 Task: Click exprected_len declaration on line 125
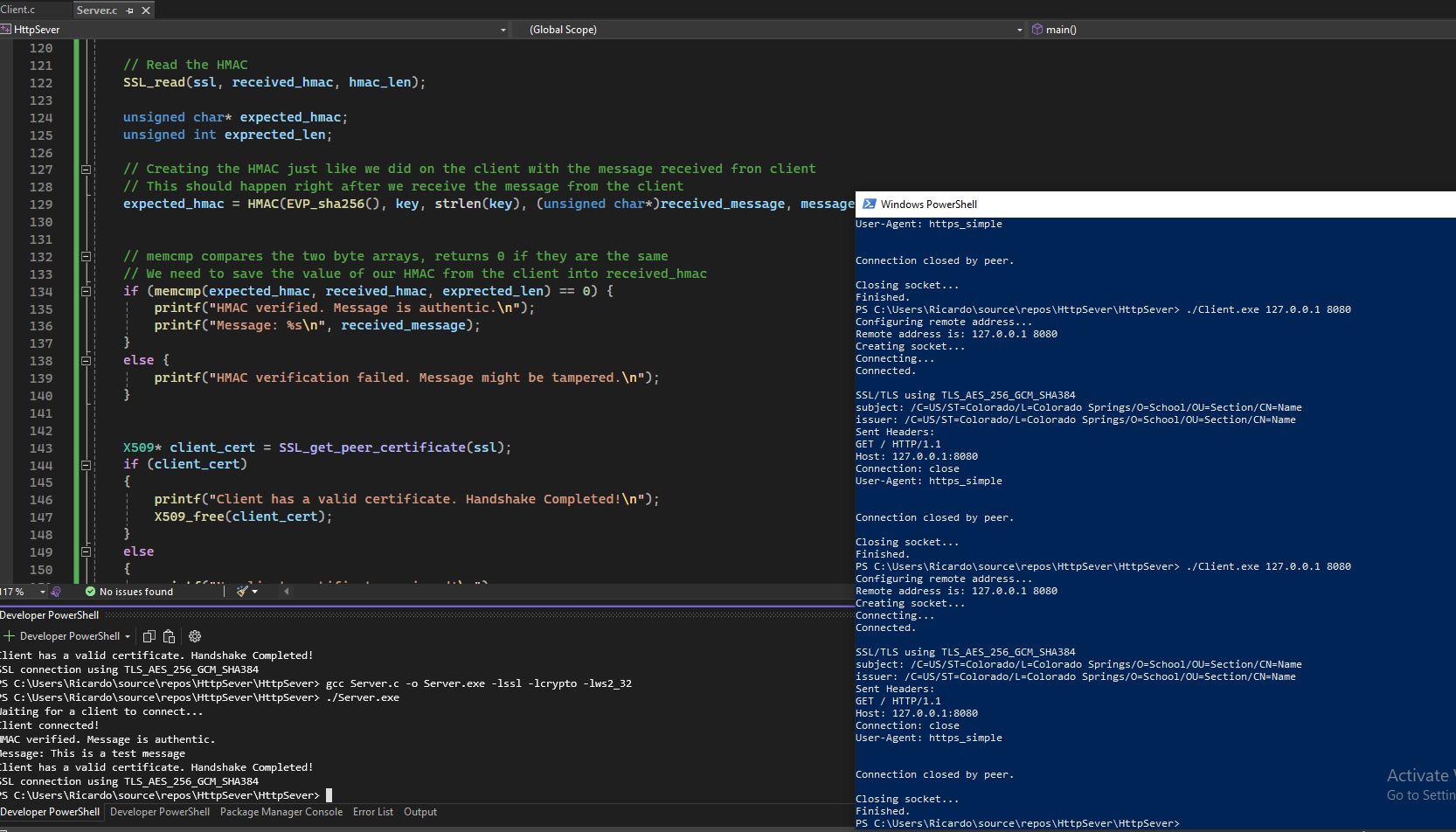pyautogui.click(x=274, y=135)
